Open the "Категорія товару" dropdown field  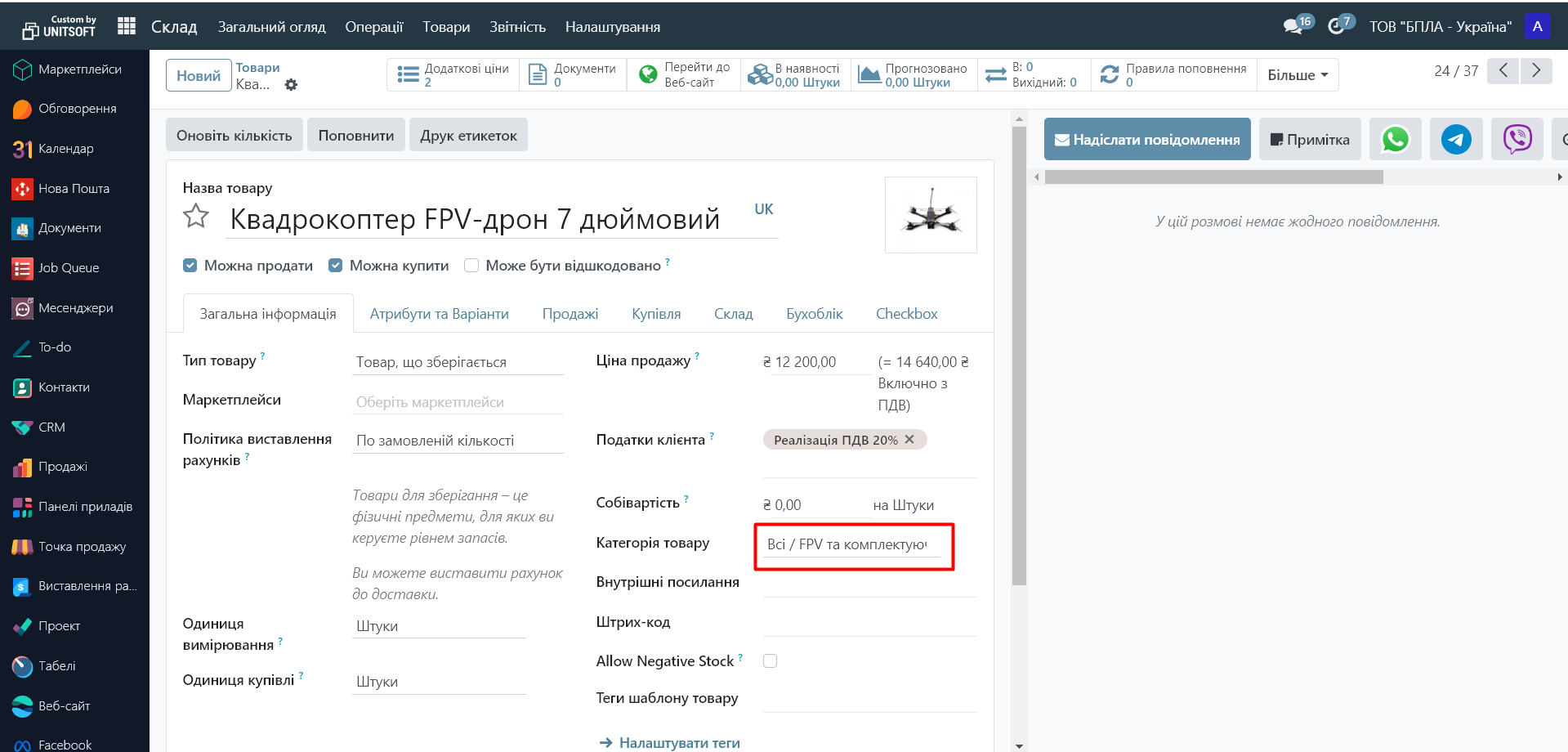[851, 544]
